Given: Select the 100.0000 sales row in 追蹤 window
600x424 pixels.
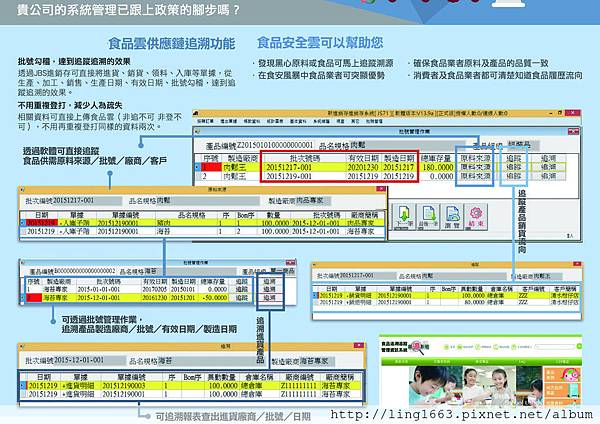Looking at the screenshot, I should click(x=446, y=295).
